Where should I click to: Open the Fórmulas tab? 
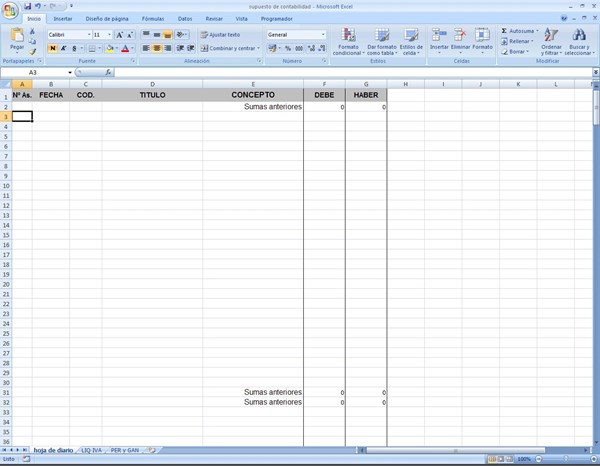153,19
